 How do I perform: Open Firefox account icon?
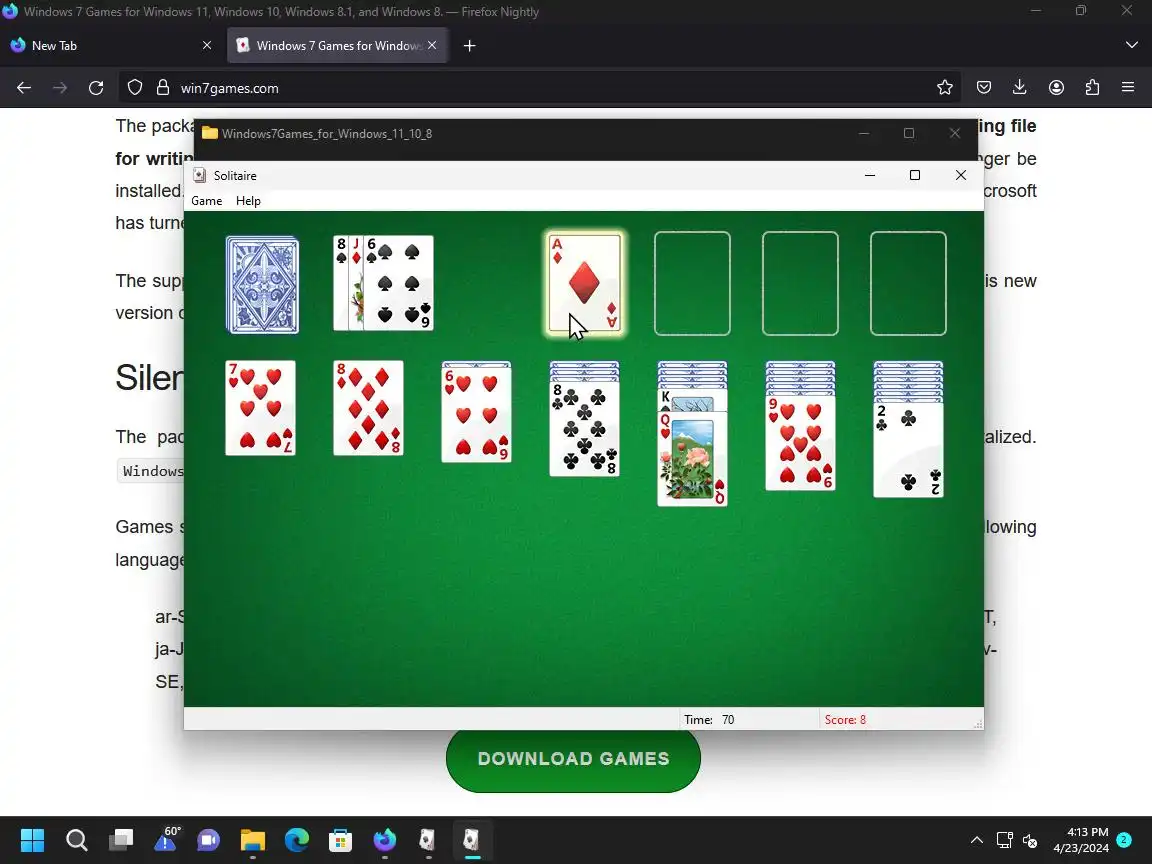pos(1056,88)
